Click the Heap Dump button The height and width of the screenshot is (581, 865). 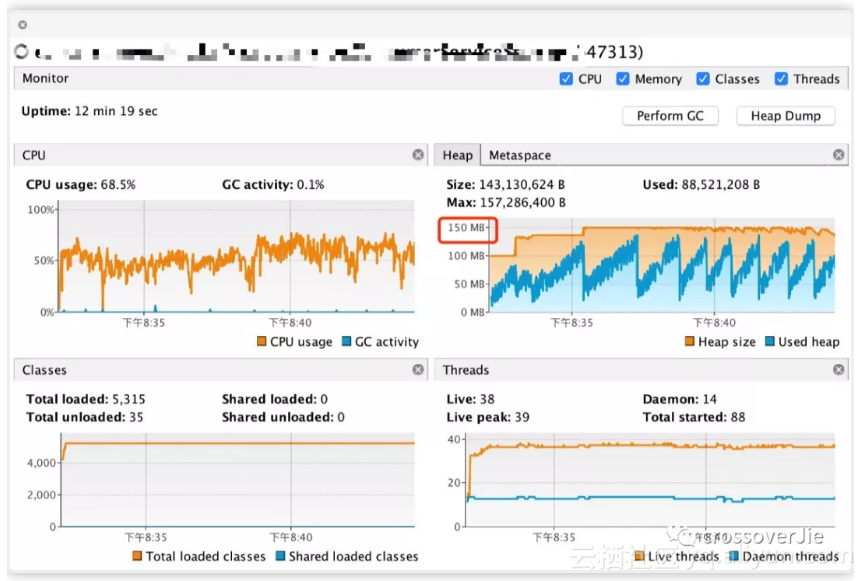tap(786, 116)
